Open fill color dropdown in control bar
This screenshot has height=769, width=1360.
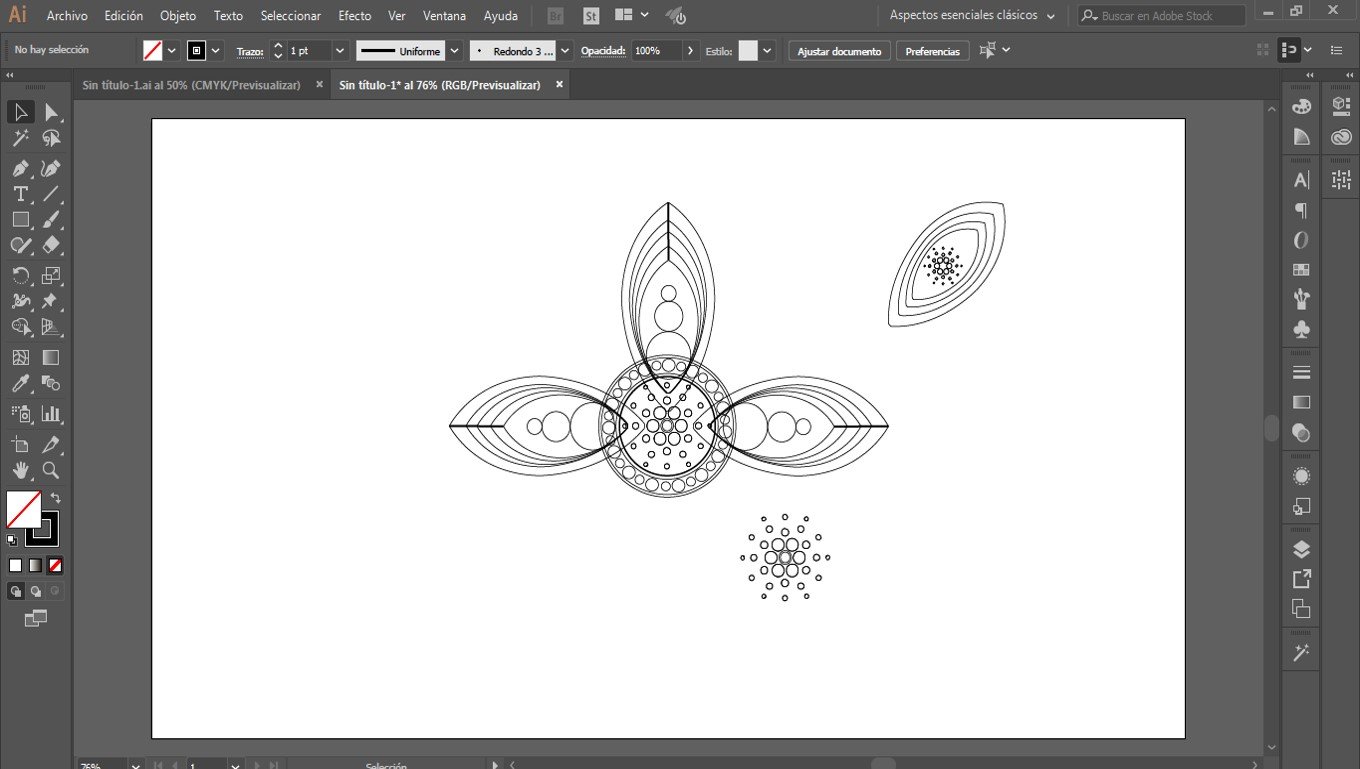click(172, 50)
